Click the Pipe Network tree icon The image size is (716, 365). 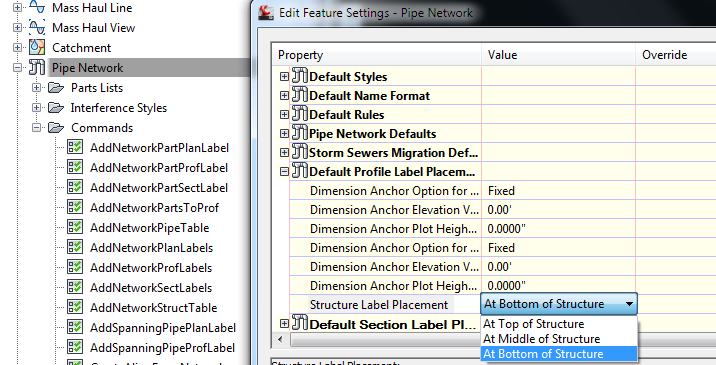[x=37, y=68]
